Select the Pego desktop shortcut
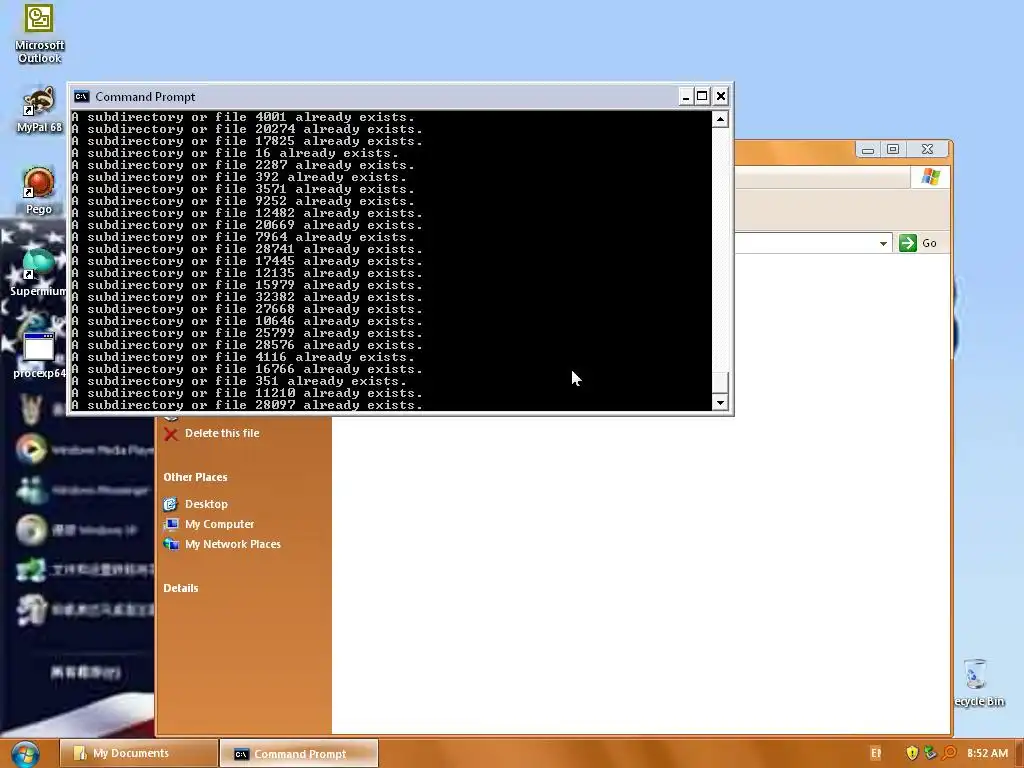 pyautogui.click(x=39, y=191)
